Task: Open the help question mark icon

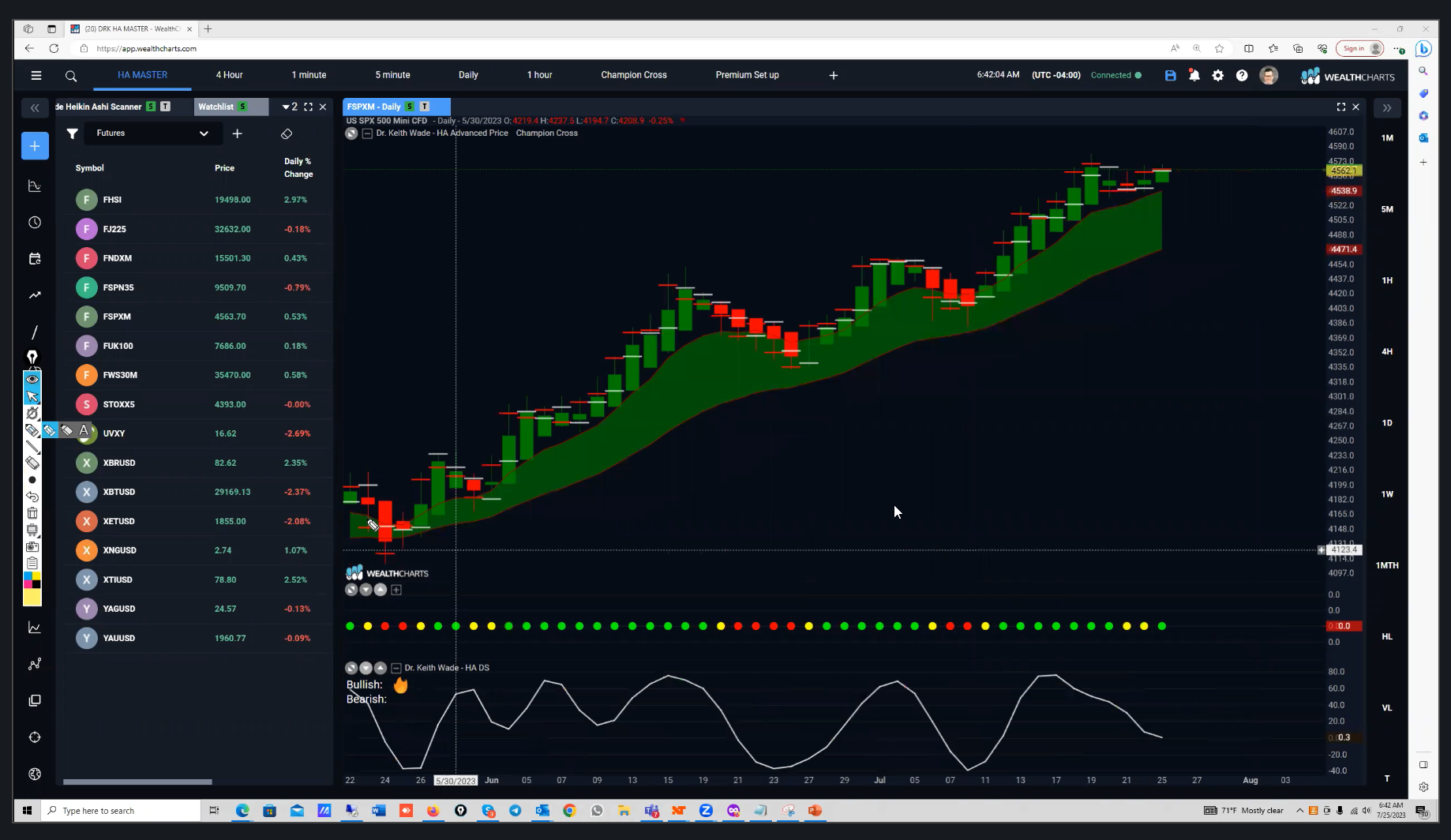Action: point(1242,76)
